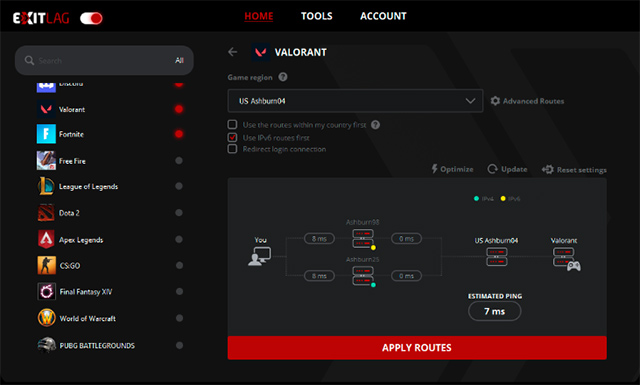The height and width of the screenshot is (385, 640).
Task: Enable routes within my country first
Action: 232,125
